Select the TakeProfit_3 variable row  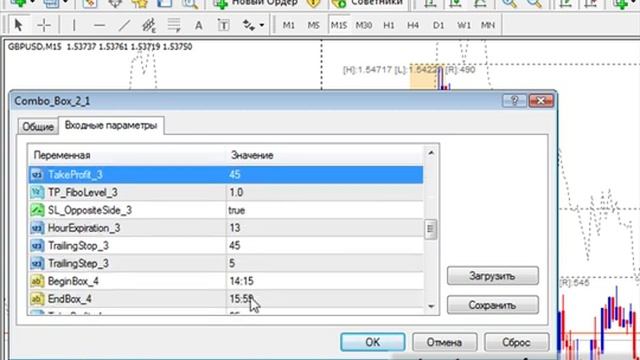226,175
